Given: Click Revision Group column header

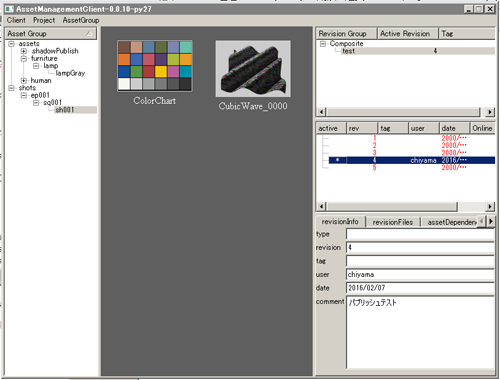Looking at the screenshot, I should pyautogui.click(x=346, y=33).
